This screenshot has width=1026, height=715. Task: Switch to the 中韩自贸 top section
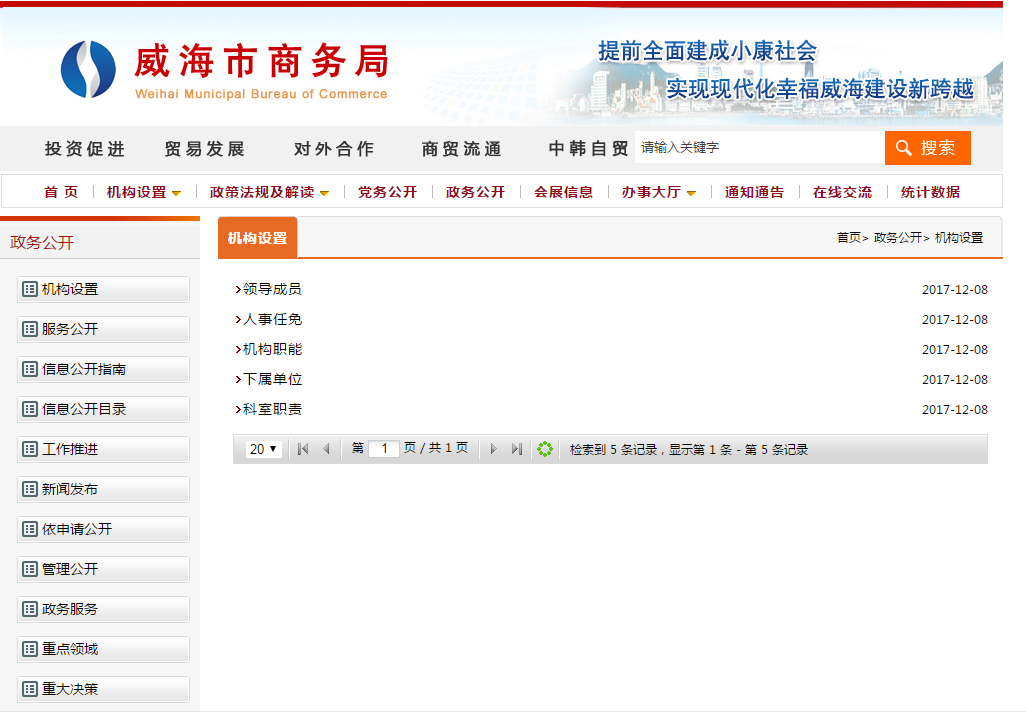[588, 149]
